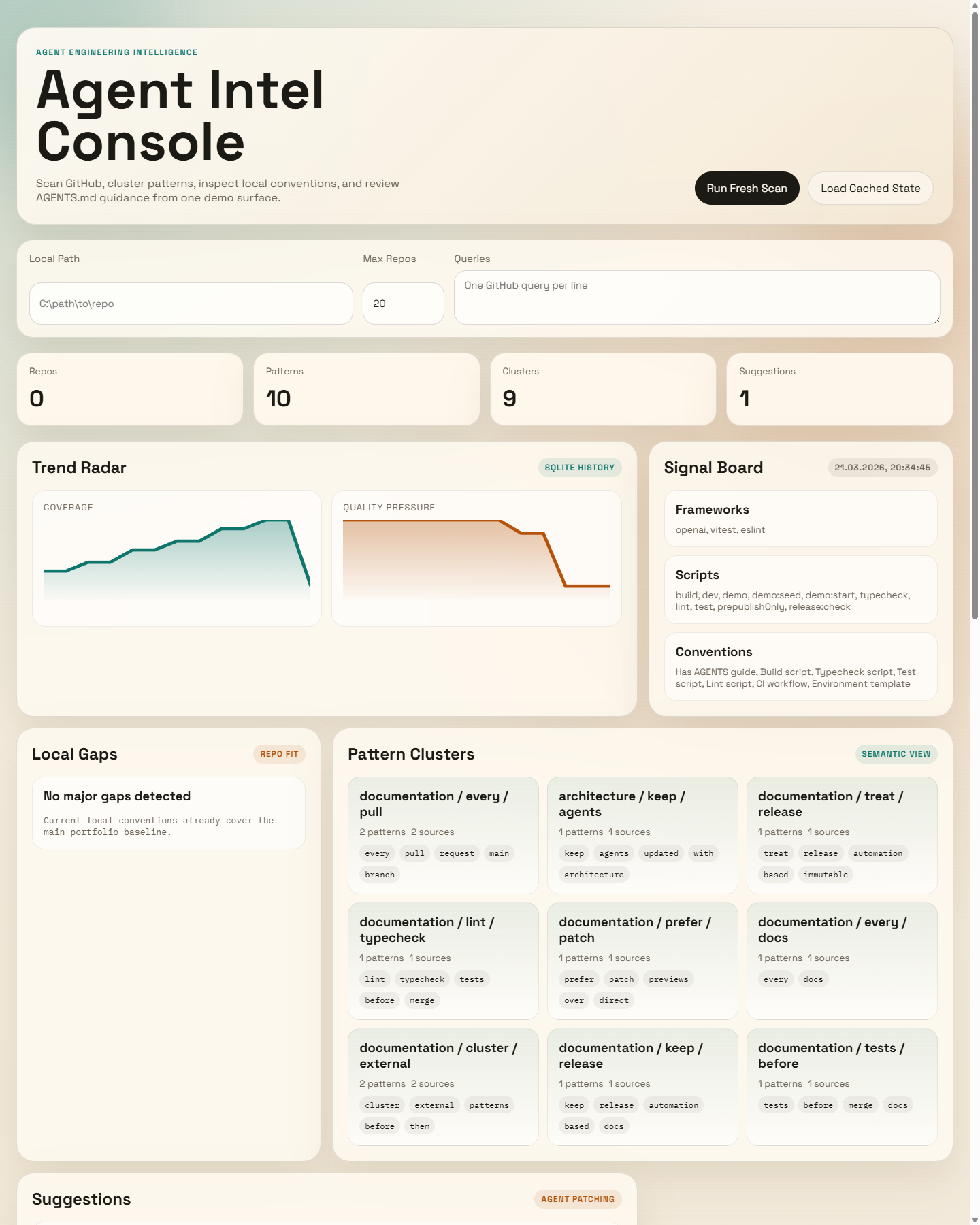Click the 'immutable' keyword tag
Screen dimensions: 980x1225
[x=826, y=875]
